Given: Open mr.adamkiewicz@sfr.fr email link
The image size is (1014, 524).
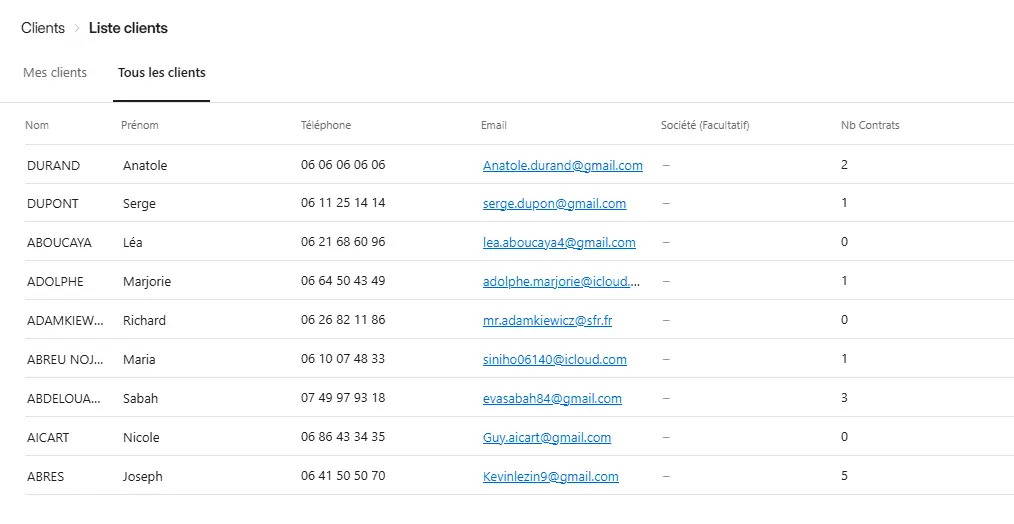Looking at the screenshot, I should click(547, 321).
